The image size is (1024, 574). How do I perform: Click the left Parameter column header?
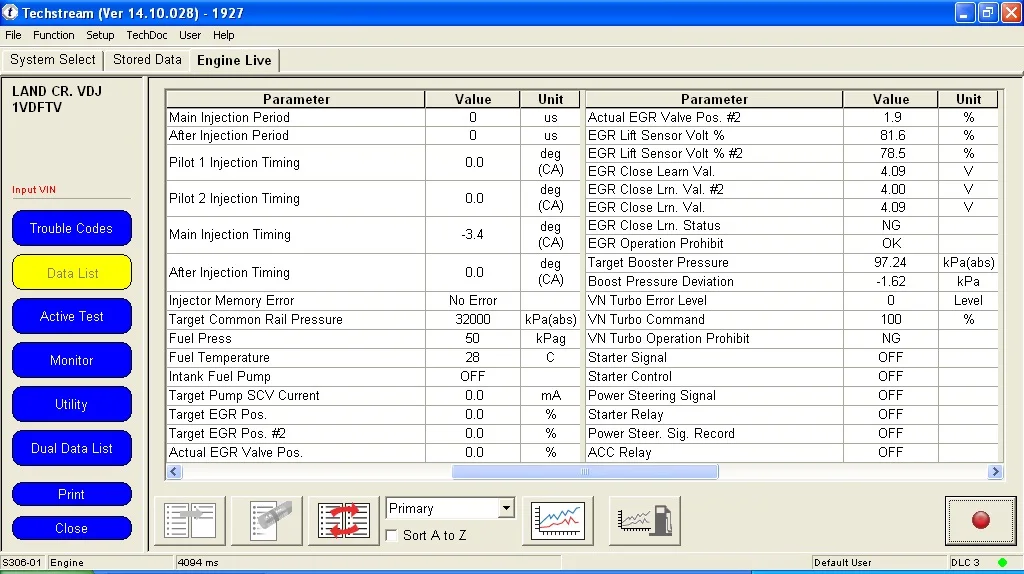click(296, 99)
